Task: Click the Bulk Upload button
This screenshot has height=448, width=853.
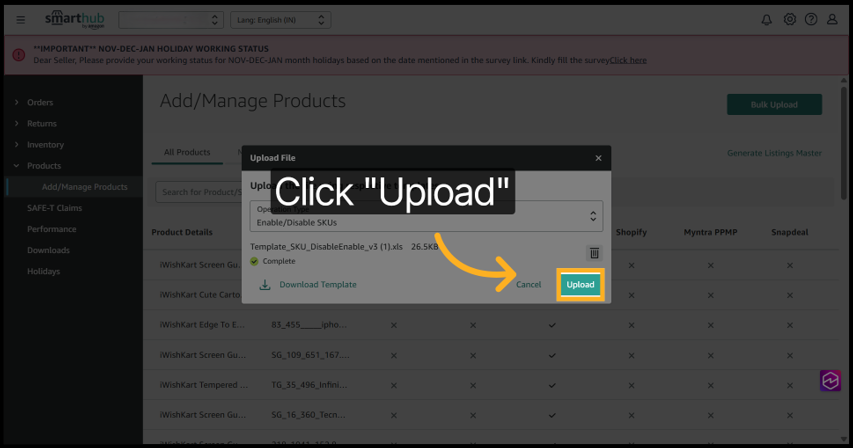Action: point(774,105)
